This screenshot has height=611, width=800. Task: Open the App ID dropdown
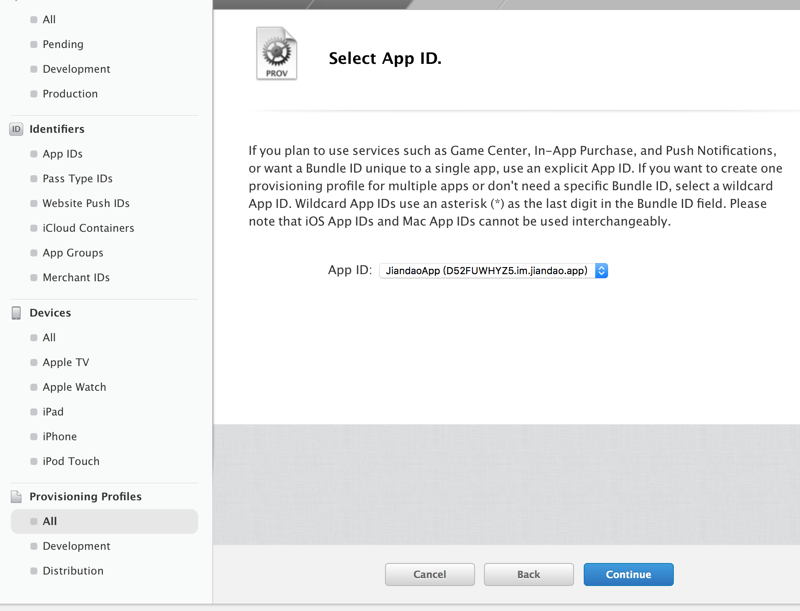(493, 270)
